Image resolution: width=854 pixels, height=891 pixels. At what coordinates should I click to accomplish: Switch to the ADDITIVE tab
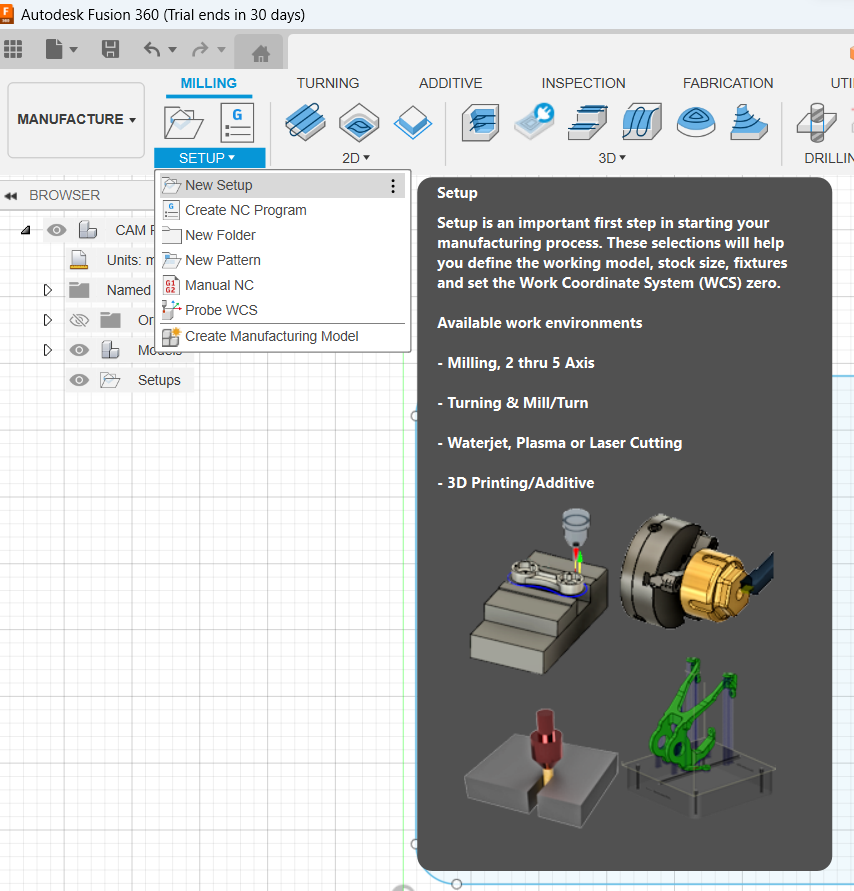click(x=451, y=84)
